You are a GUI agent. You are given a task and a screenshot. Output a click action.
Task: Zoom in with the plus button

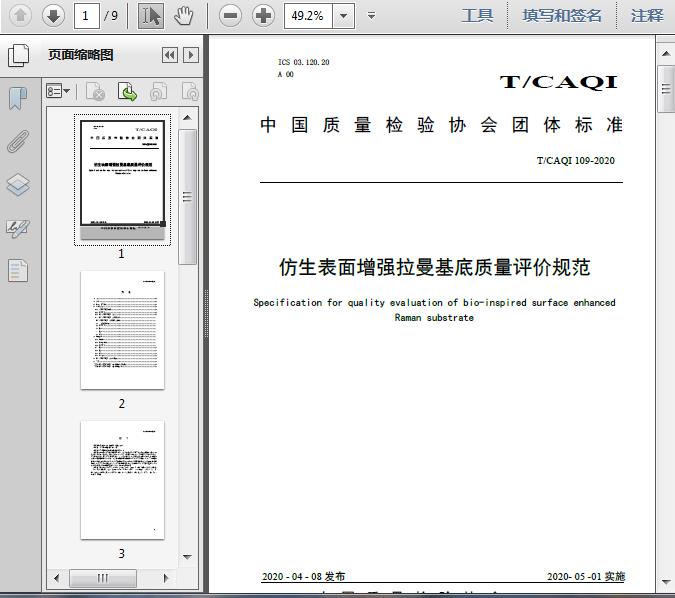[263, 15]
